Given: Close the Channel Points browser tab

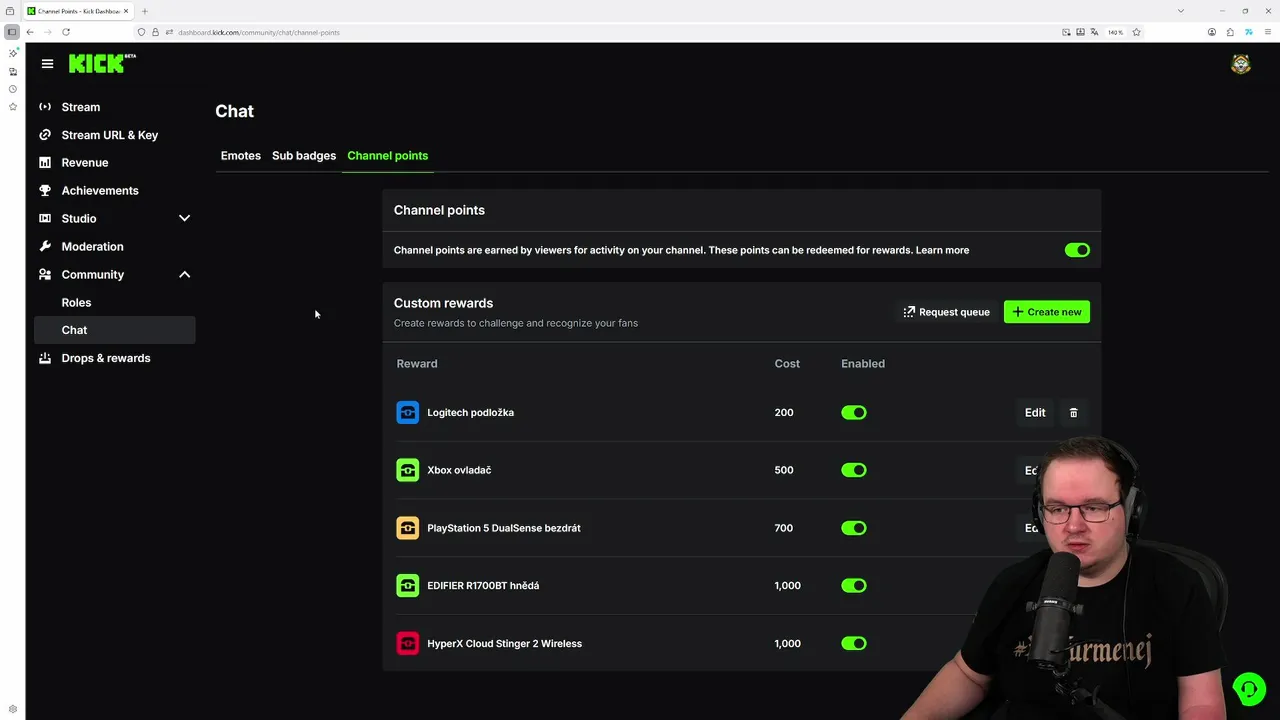Looking at the screenshot, I should coord(126,11).
